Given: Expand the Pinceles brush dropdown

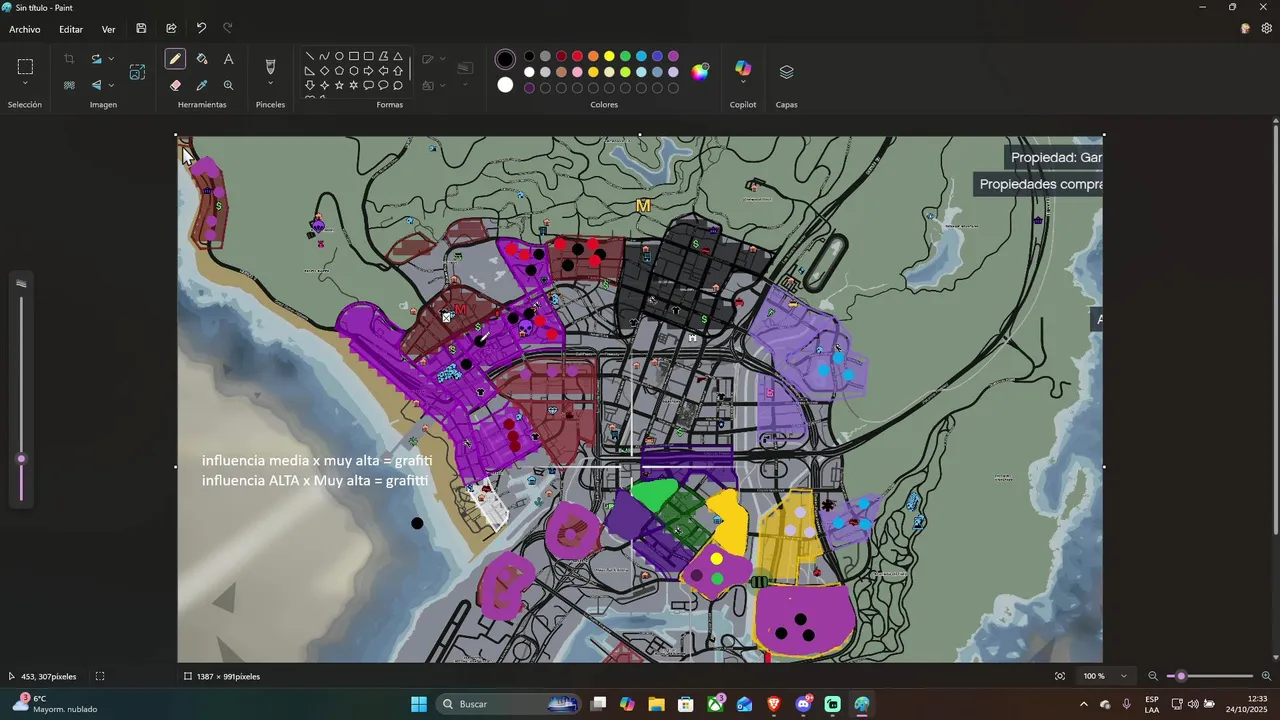Looking at the screenshot, I should pyautogui.click(x=270, y=84).
